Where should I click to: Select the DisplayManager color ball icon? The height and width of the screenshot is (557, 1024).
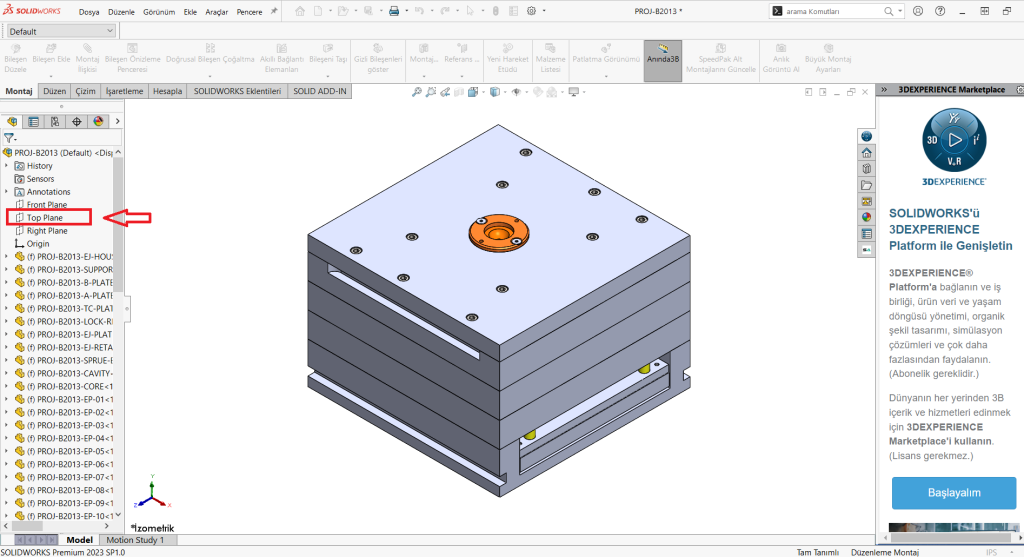pos(98,122)
